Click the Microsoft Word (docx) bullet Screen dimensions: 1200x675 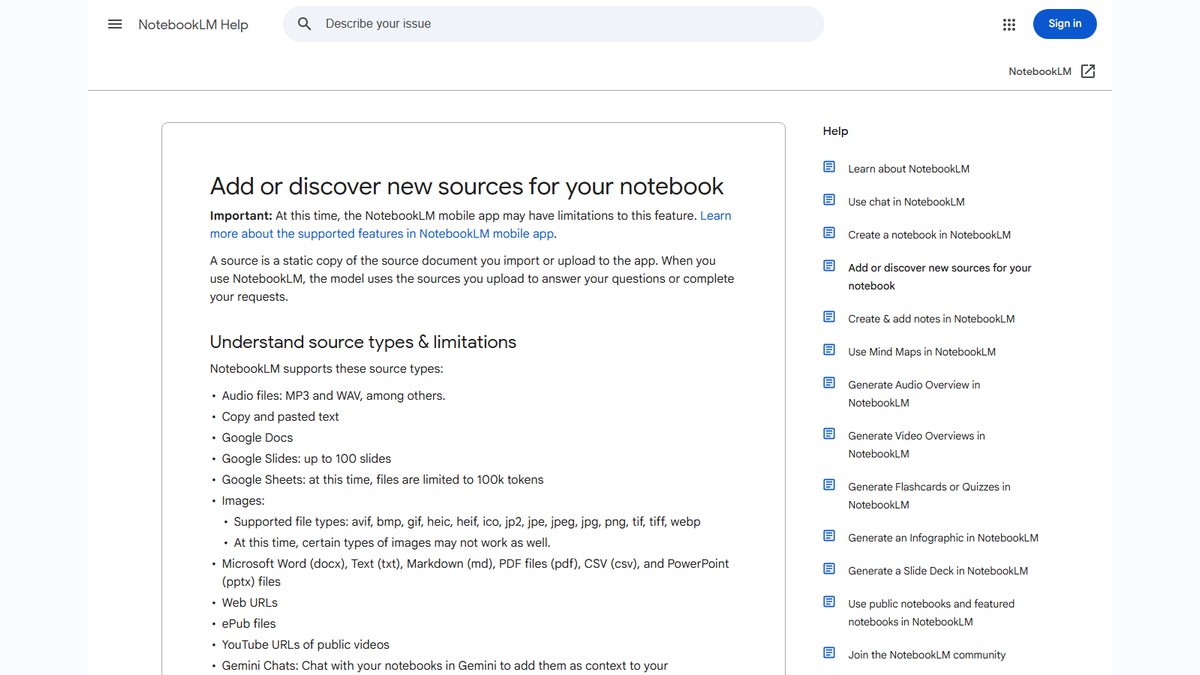click(475, 573)
